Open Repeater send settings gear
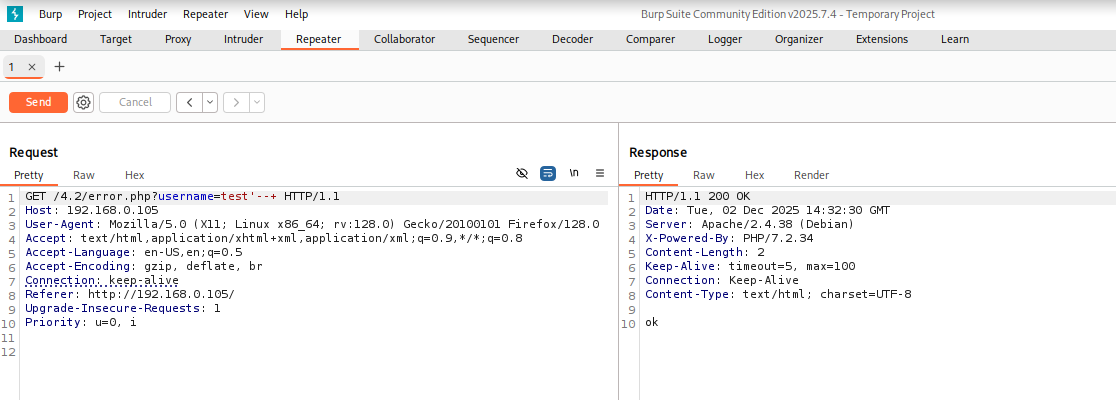Viewport: 1116px width, 400px height. [x=83, y=102]
